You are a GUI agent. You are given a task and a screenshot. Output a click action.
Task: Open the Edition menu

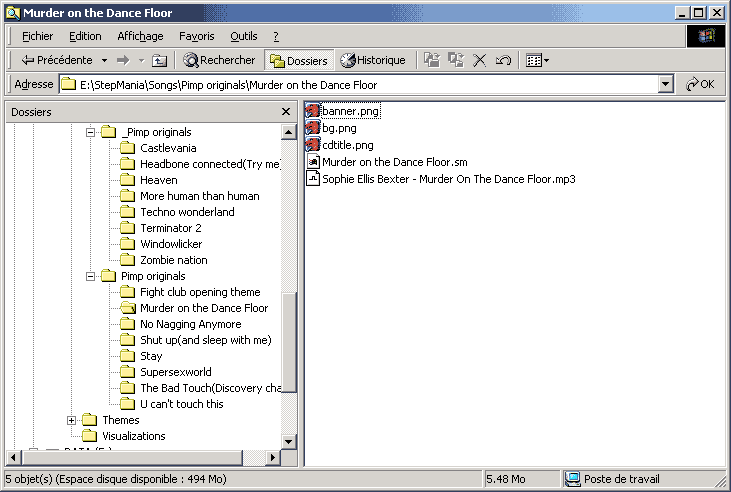pos(85,36)
